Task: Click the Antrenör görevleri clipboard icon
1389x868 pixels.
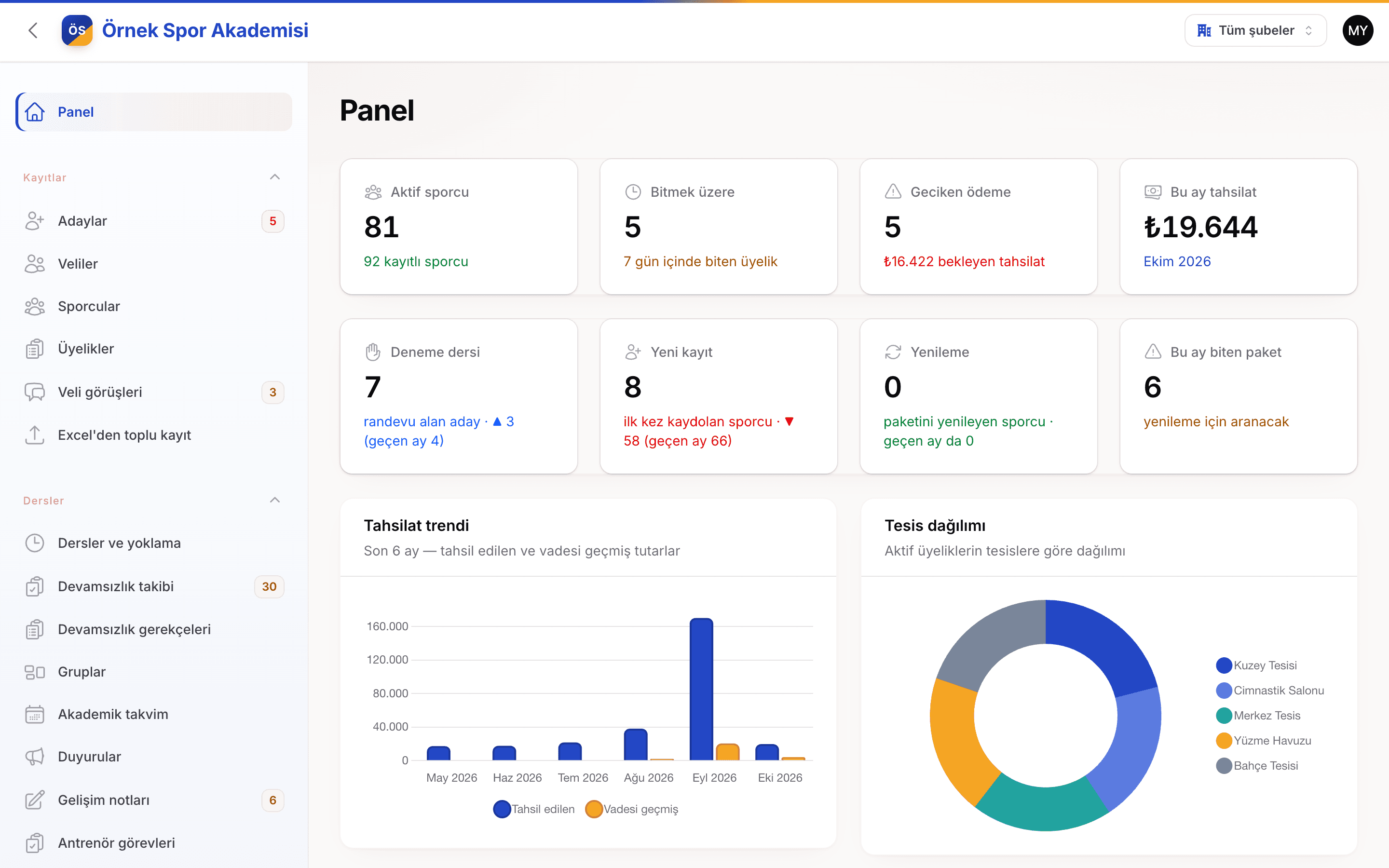Action: click(35, 843)
